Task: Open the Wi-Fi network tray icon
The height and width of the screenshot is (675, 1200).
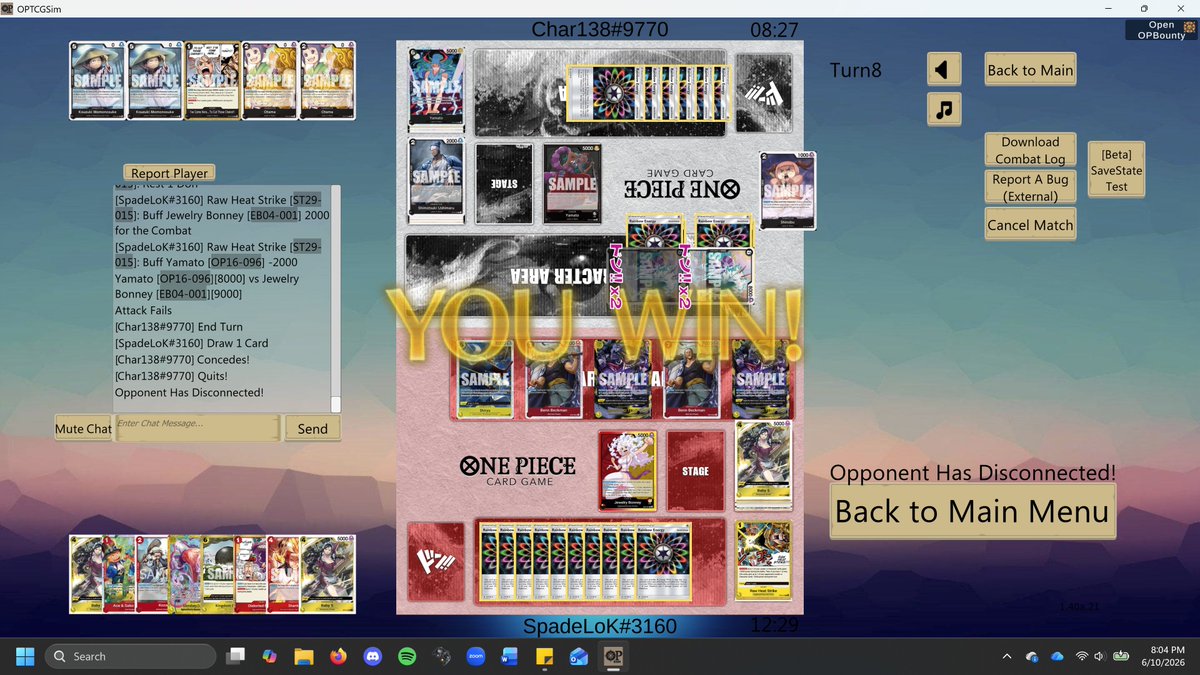Action: [x=1081, y=656]
